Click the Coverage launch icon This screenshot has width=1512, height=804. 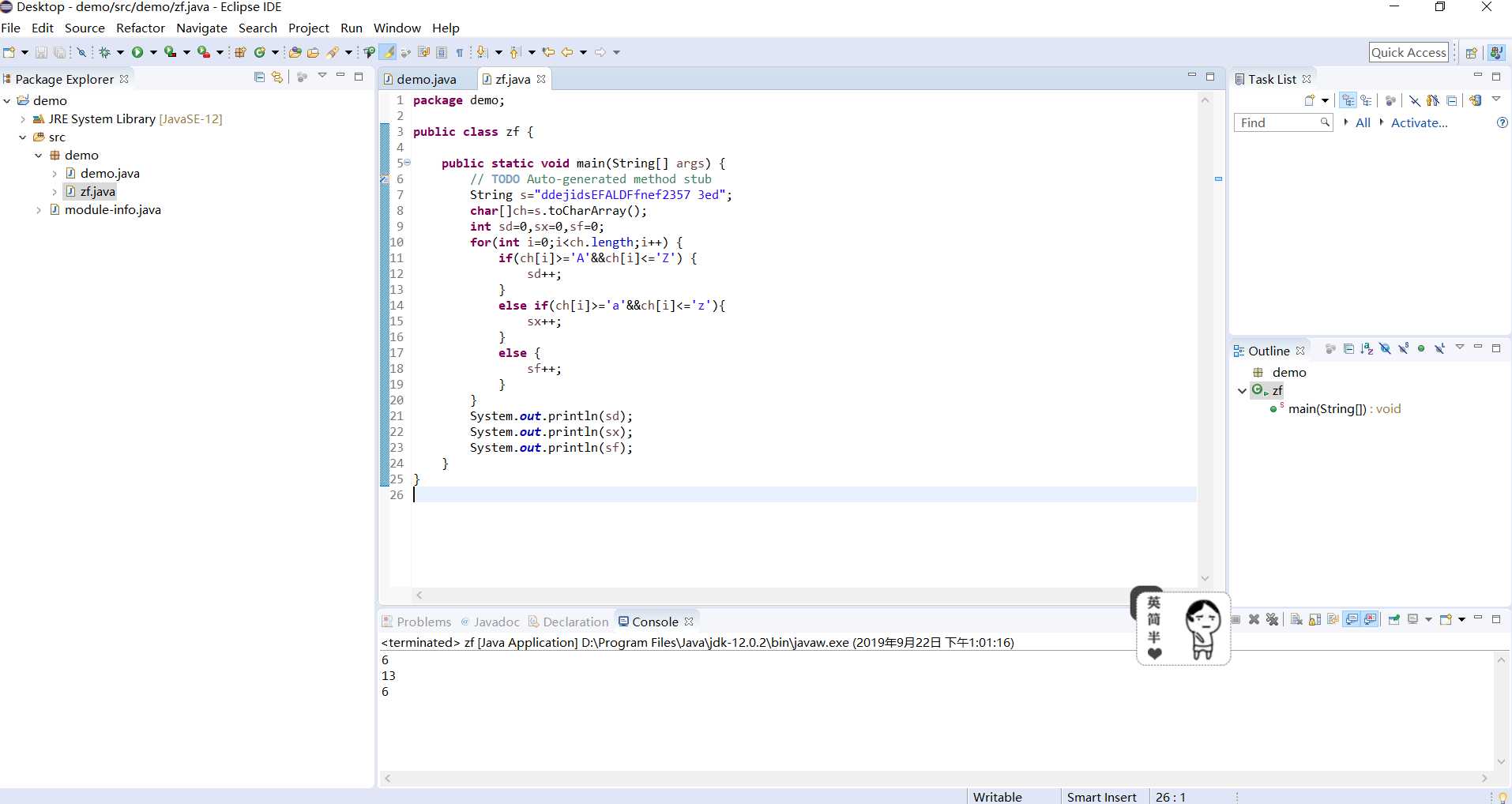pyautogui.click(x=170, y=52)
